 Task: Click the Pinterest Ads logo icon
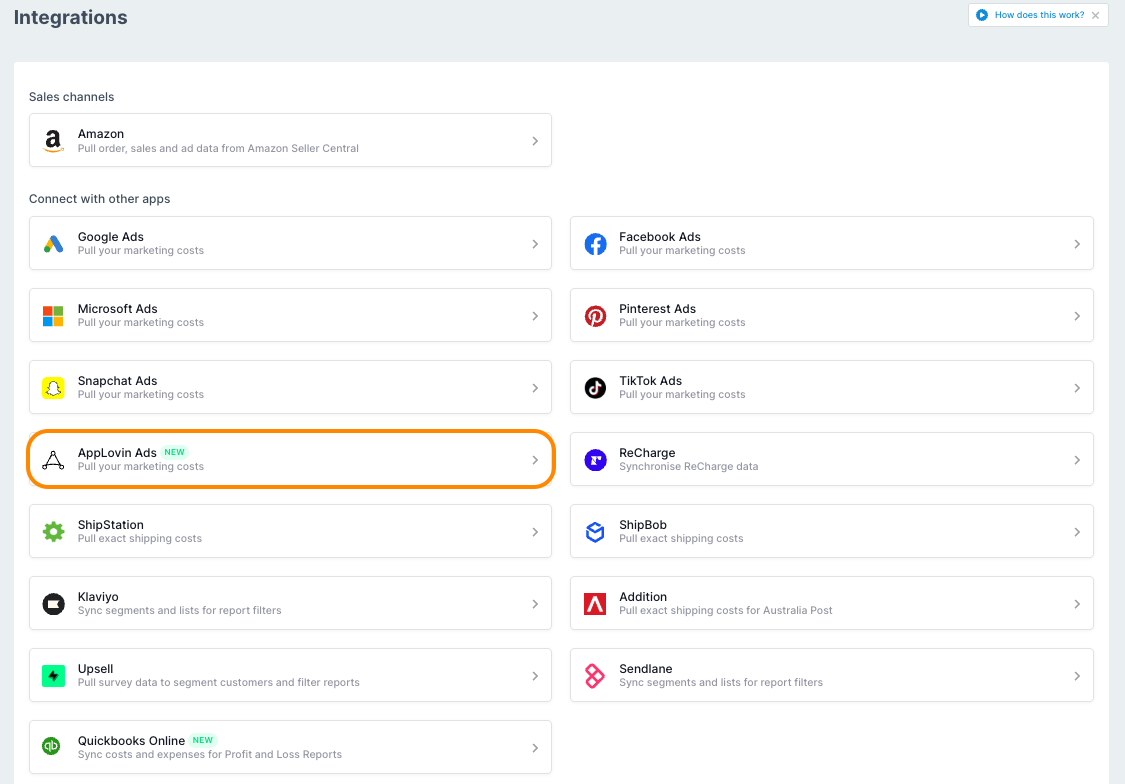click(595, 316)
